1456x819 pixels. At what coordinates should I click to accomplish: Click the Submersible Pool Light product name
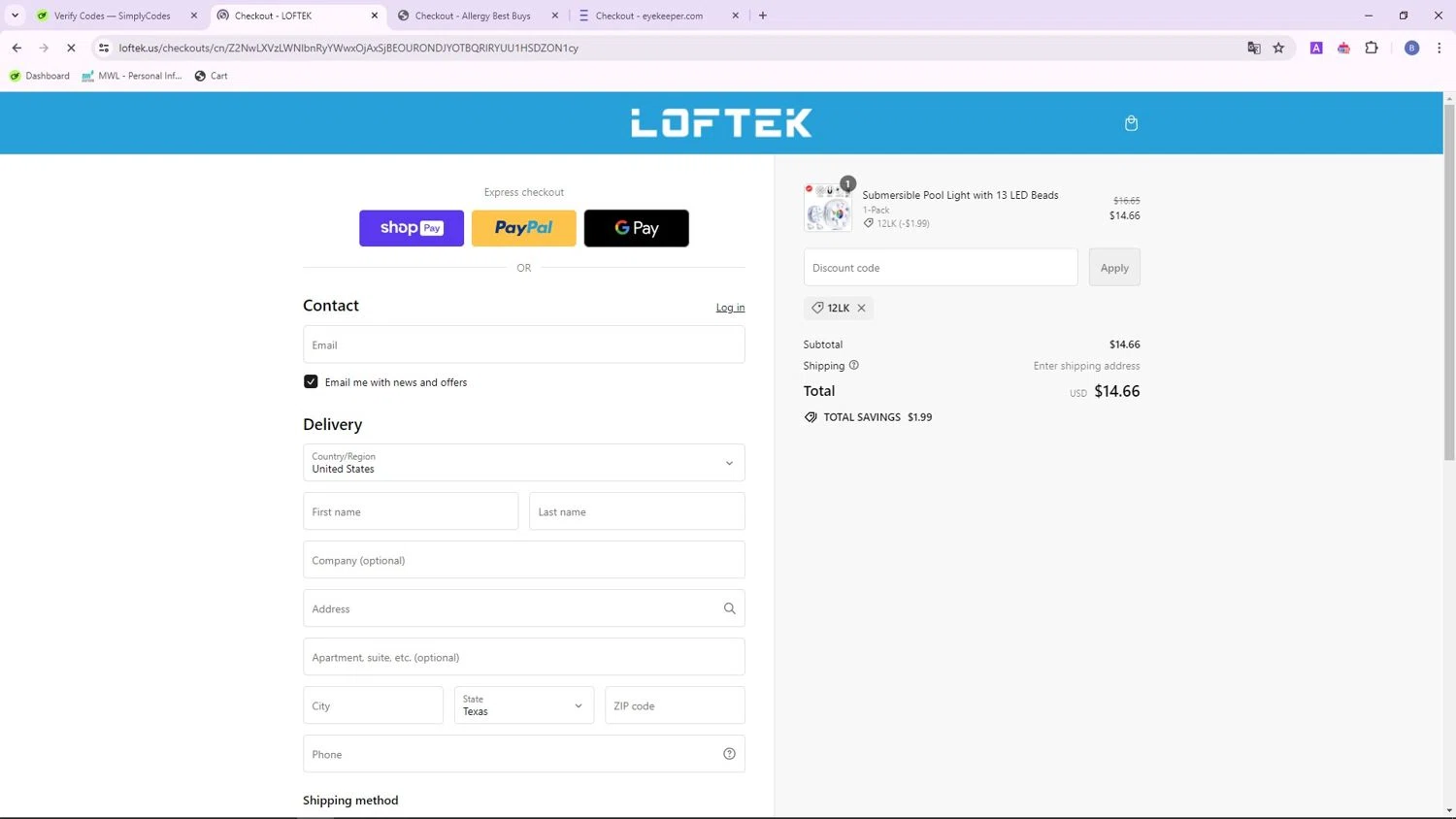tap(960, 195)
